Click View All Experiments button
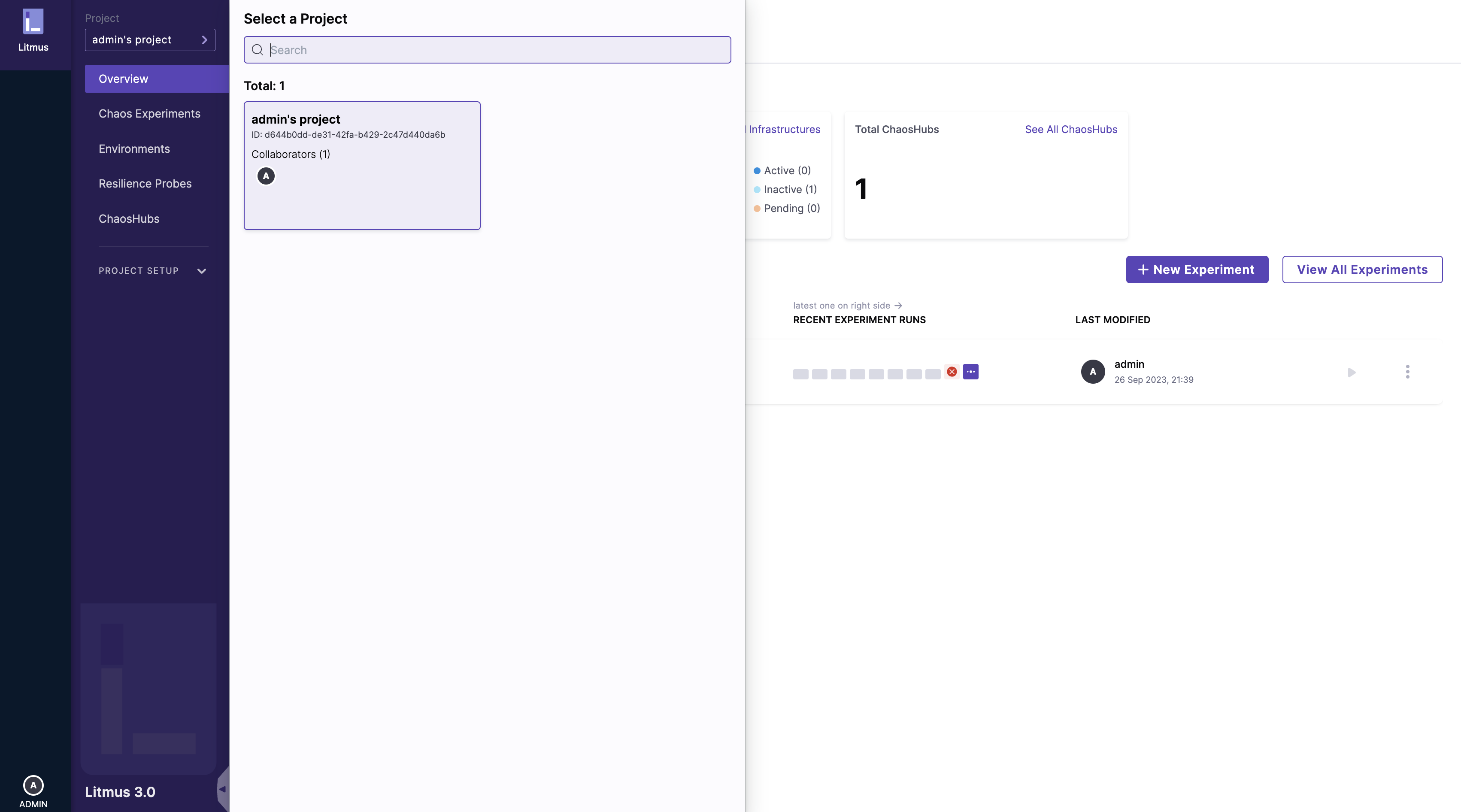Image resolution: width=1461 pixels, height=812 pixels. (x=1362, y=270)
